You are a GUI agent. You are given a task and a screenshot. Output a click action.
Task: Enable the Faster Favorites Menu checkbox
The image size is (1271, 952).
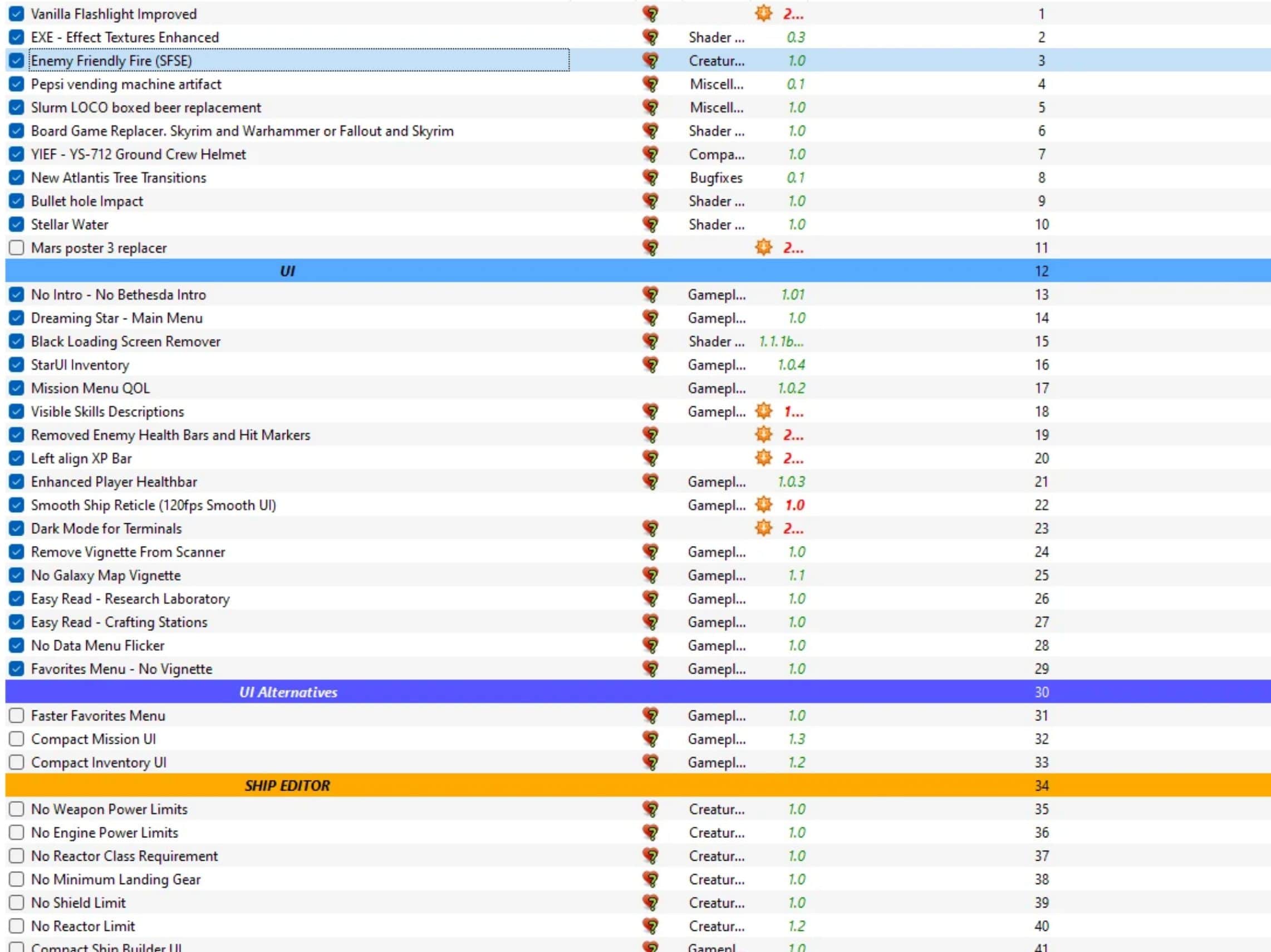click(17, 715)
